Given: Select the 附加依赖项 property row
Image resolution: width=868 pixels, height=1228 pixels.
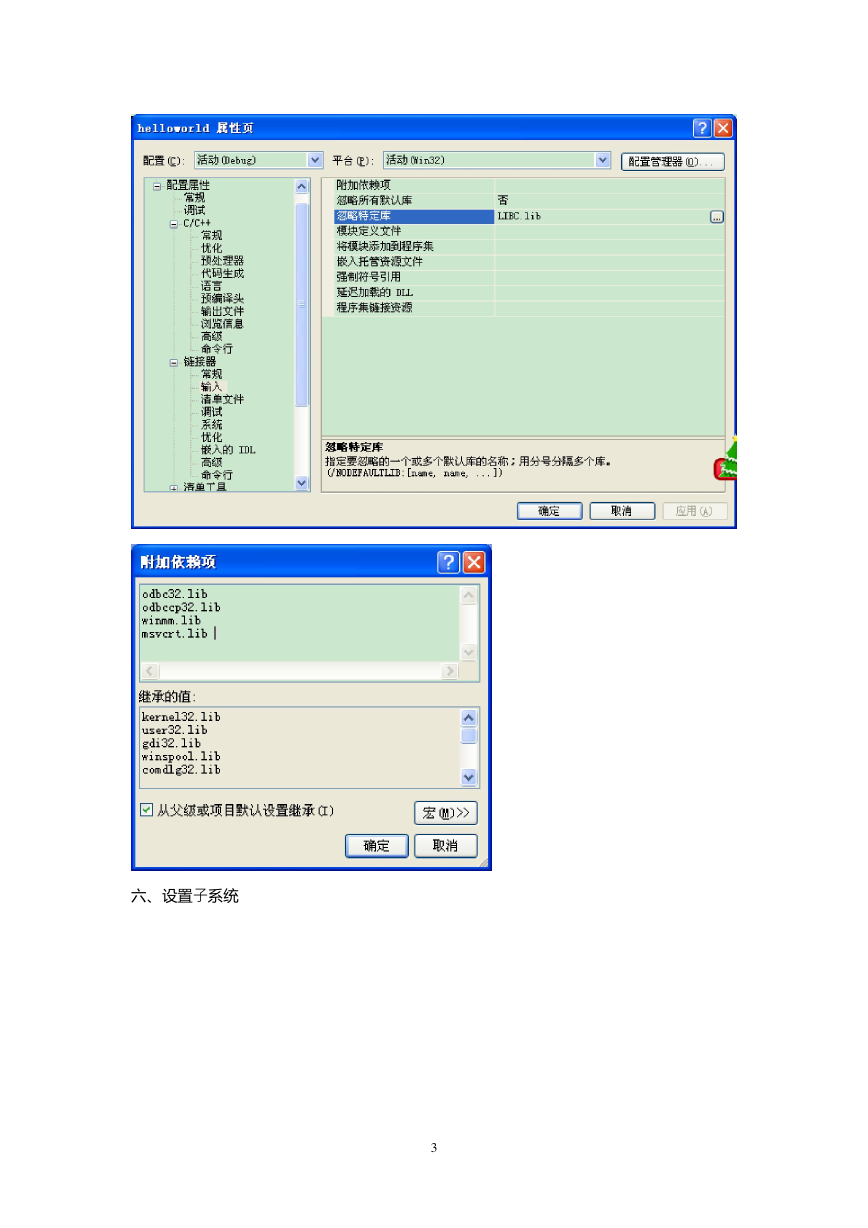Looking at the screenshot, I should coord(529,186).
